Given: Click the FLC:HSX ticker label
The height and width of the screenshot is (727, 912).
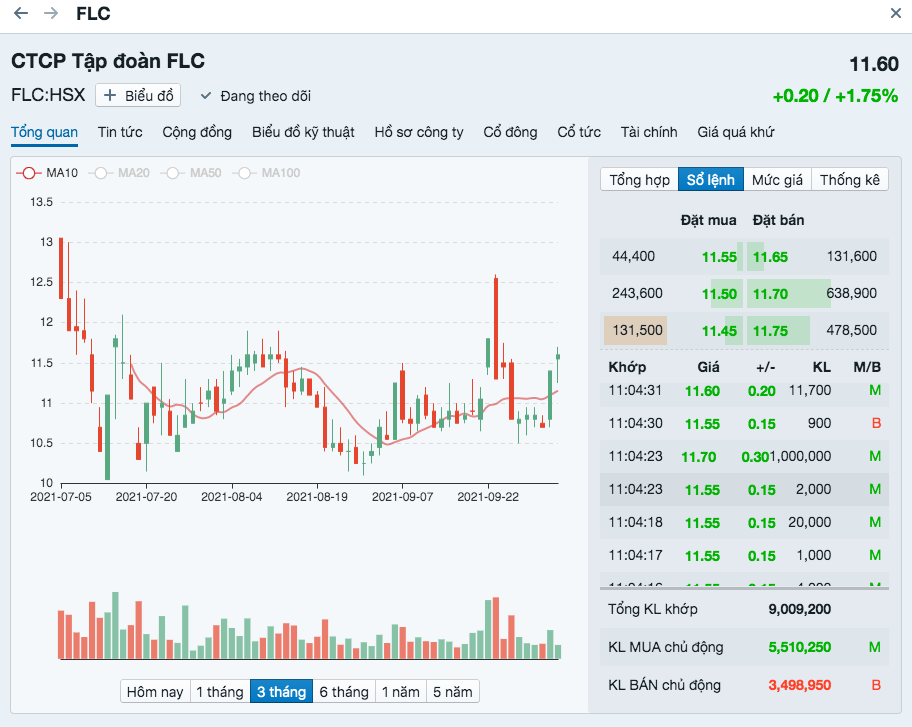Looking at the screenshot, I should point(48,95).
